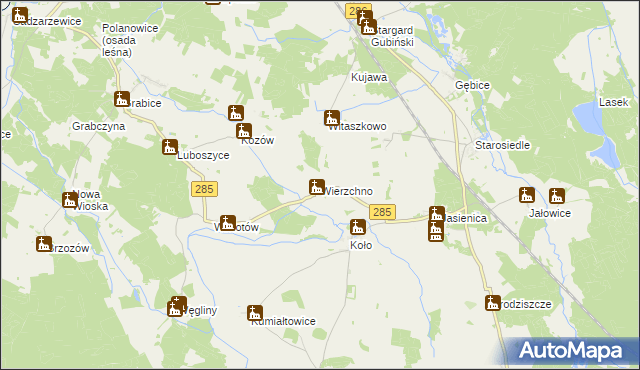Click the church icon at Nowa Wioska
Image resolution: width=640 pixels, height=370 pixels.
(x=70, y=200)
